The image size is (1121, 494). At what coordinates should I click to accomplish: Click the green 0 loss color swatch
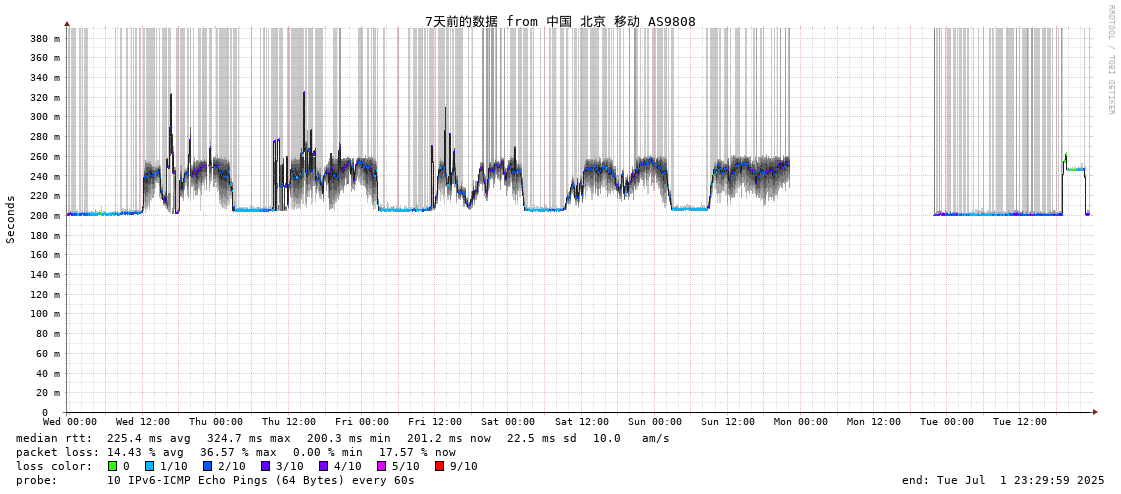coord(112,466)
